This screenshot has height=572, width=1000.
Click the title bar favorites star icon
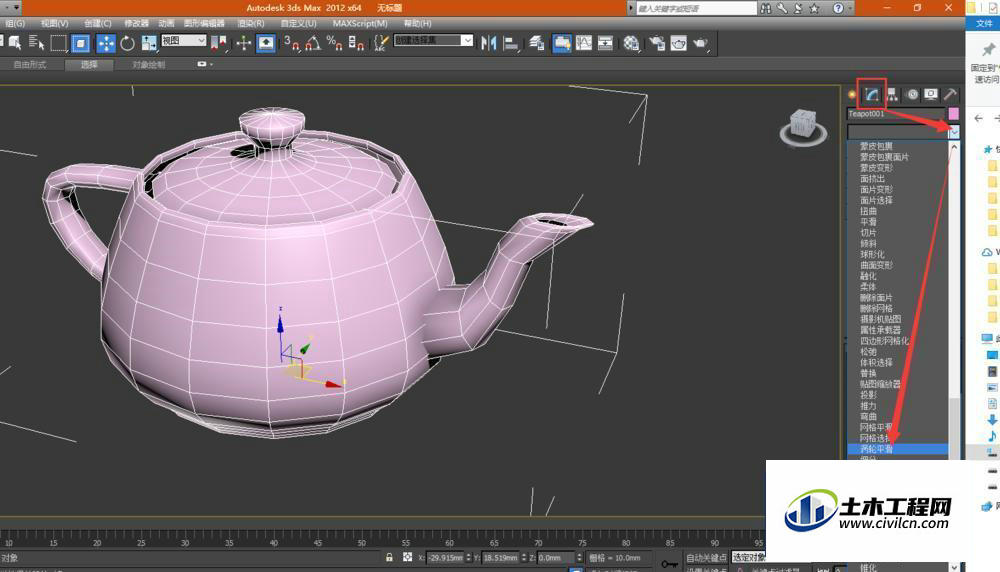814,8
